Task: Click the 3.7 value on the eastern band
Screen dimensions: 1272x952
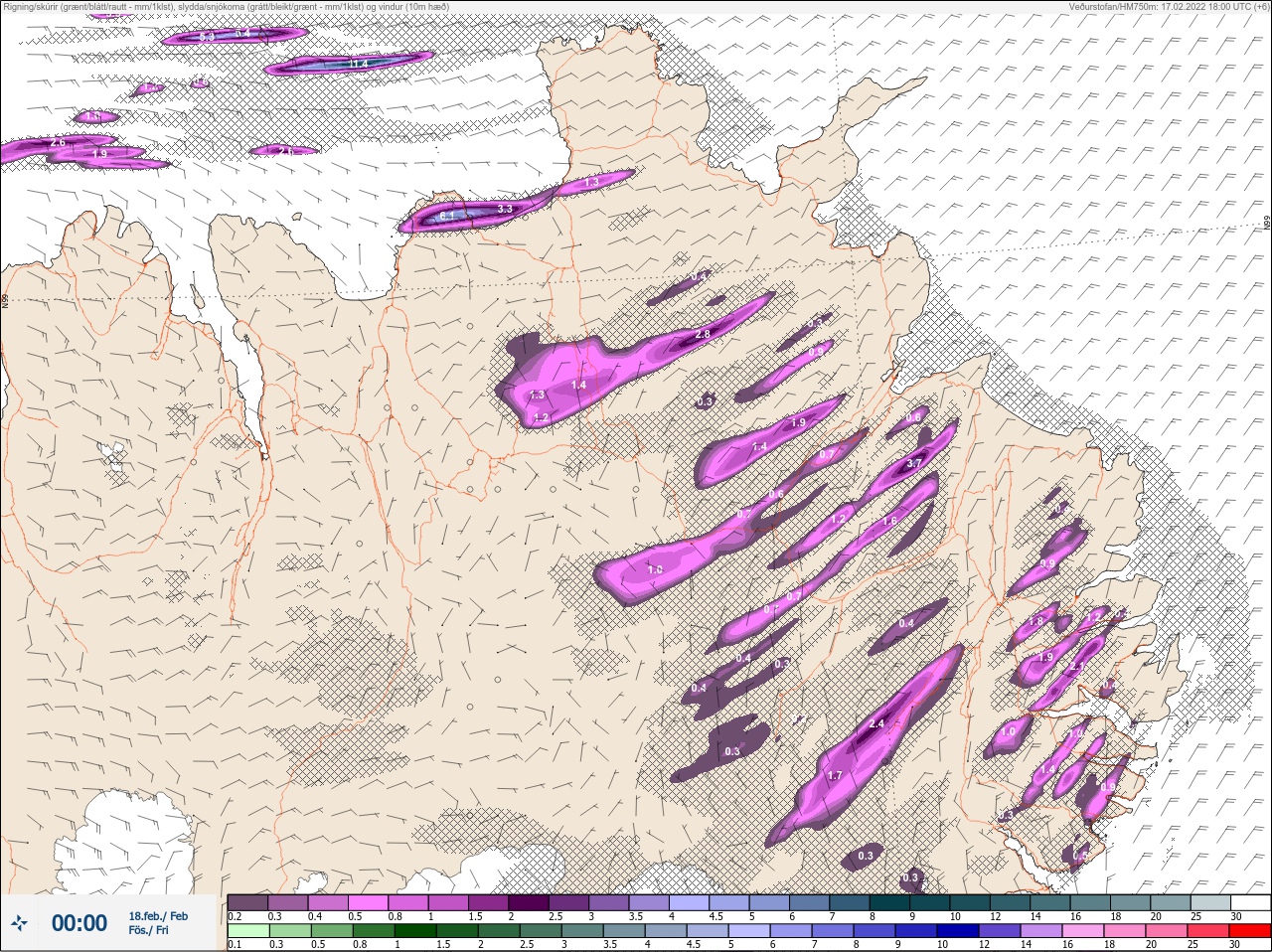Action: coord(915,464)
